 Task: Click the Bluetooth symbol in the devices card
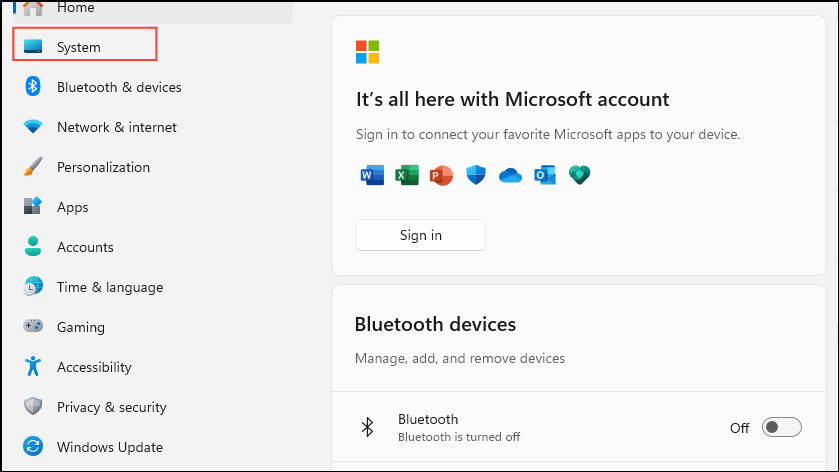click(x=367, y=427)
